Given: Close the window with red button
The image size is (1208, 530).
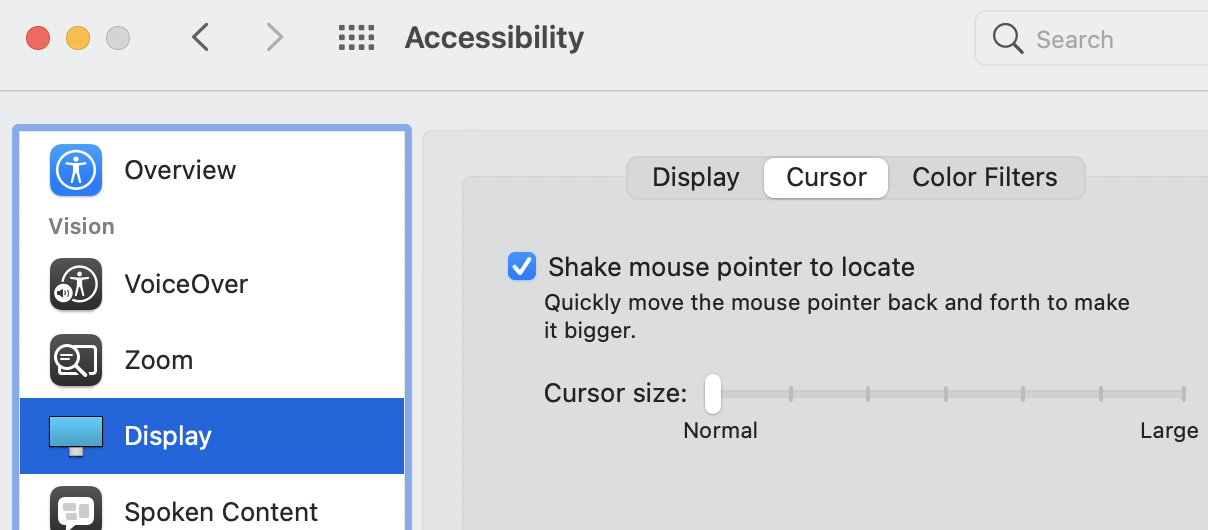Looking at the screenshot, I should click(38, 39).
